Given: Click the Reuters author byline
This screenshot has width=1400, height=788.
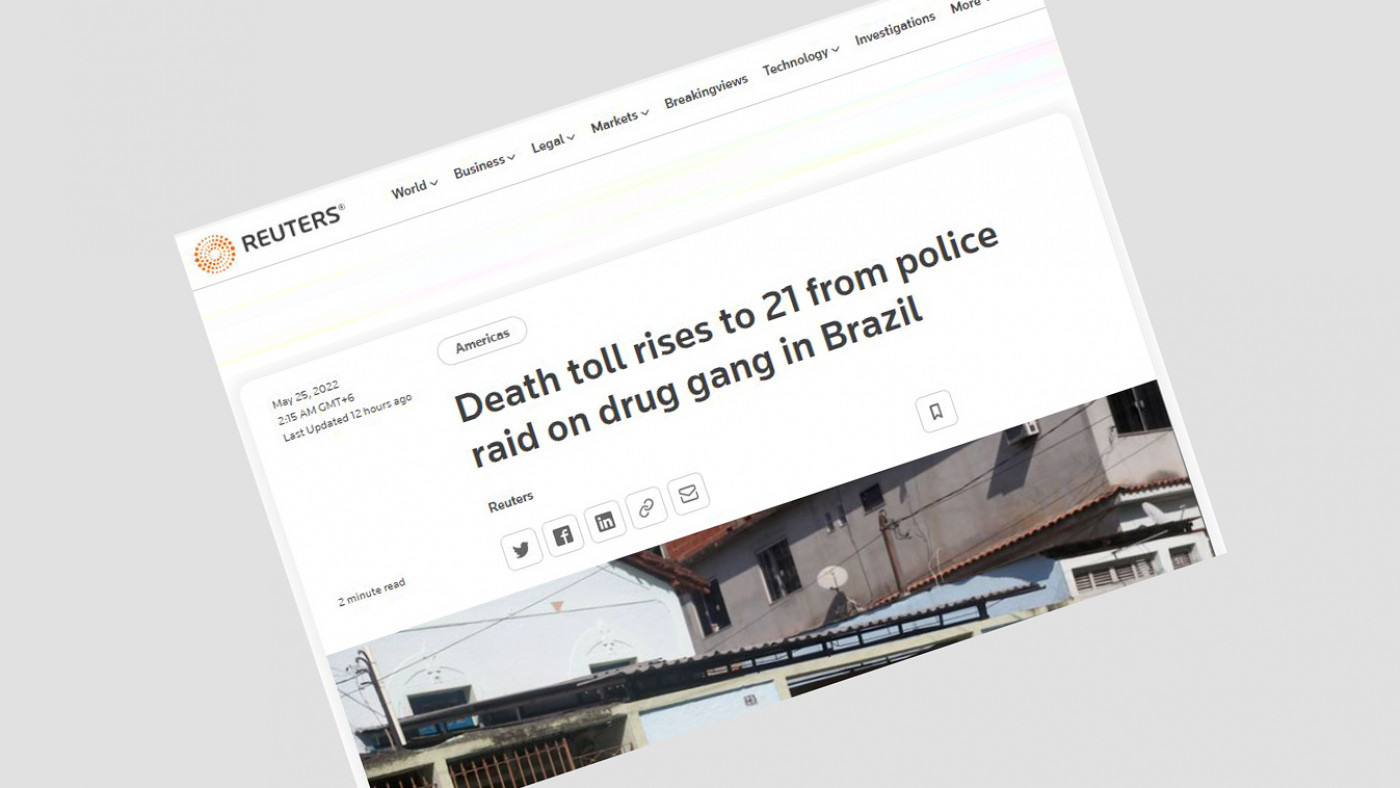Looking at the screenshot, I should (x=510, y=501).
